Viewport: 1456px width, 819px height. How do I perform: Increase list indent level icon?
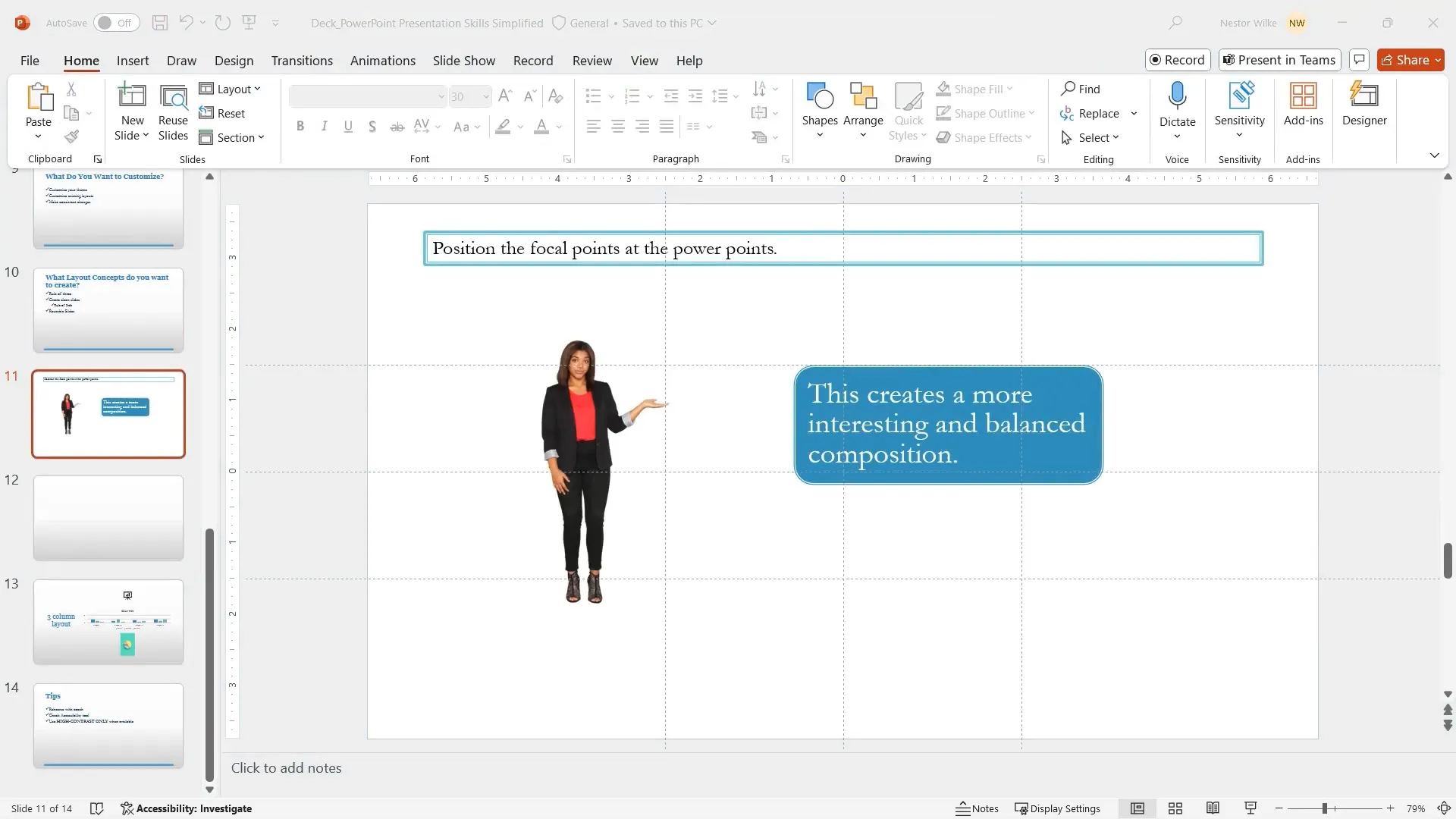coord(695,96)
